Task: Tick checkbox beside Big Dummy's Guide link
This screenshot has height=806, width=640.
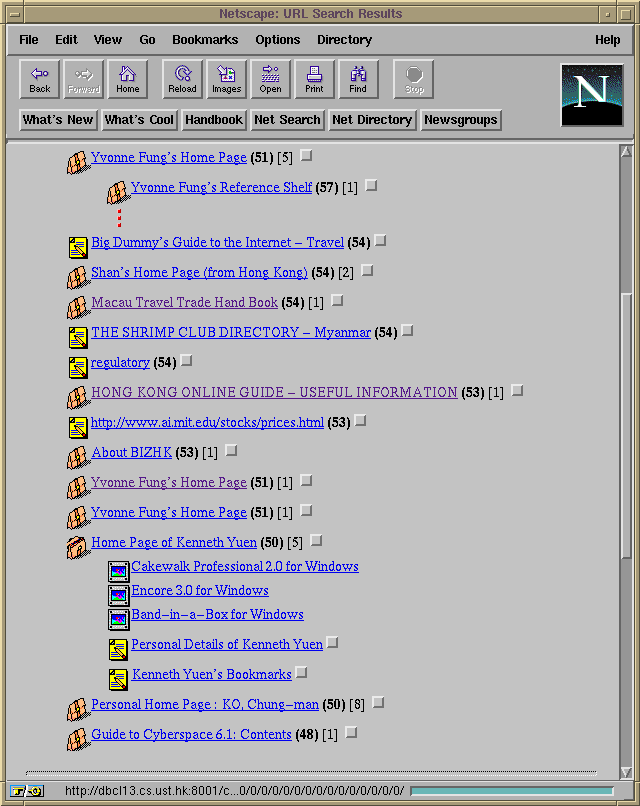Action: coord(380,241)
